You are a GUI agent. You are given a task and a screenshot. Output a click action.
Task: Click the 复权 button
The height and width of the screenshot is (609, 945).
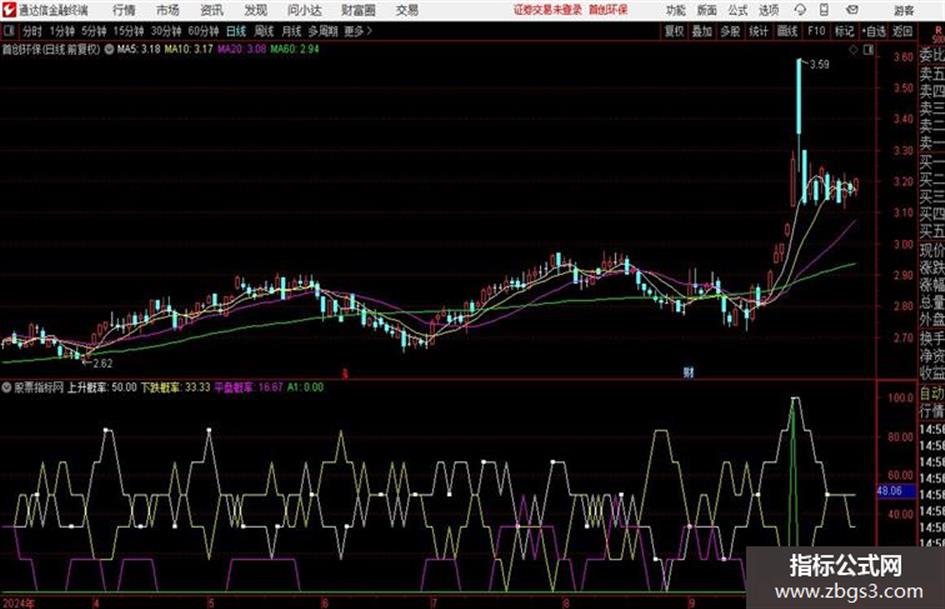[x=674, y=31]
